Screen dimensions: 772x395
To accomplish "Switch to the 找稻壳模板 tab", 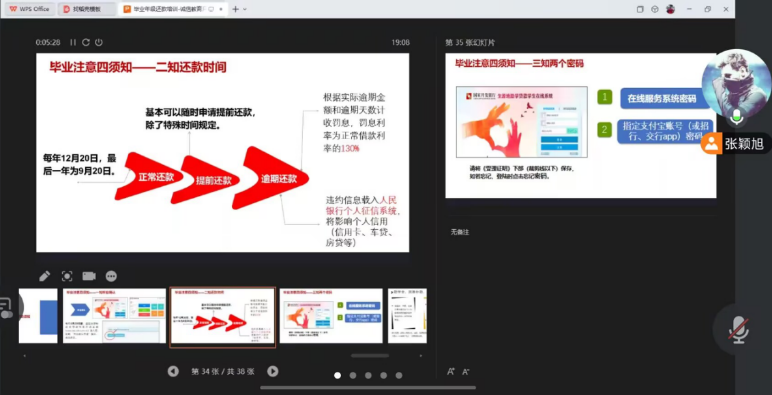I will pos(87,9).
